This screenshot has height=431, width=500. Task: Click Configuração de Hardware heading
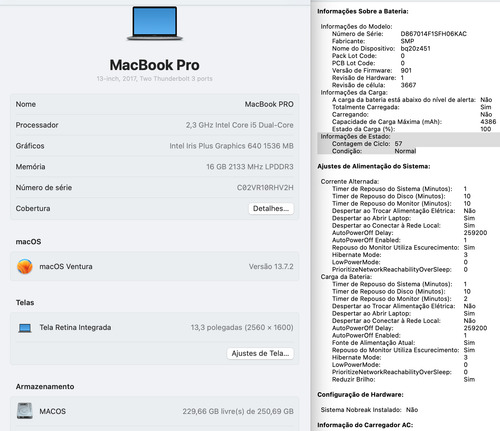(x=360, y=395)
